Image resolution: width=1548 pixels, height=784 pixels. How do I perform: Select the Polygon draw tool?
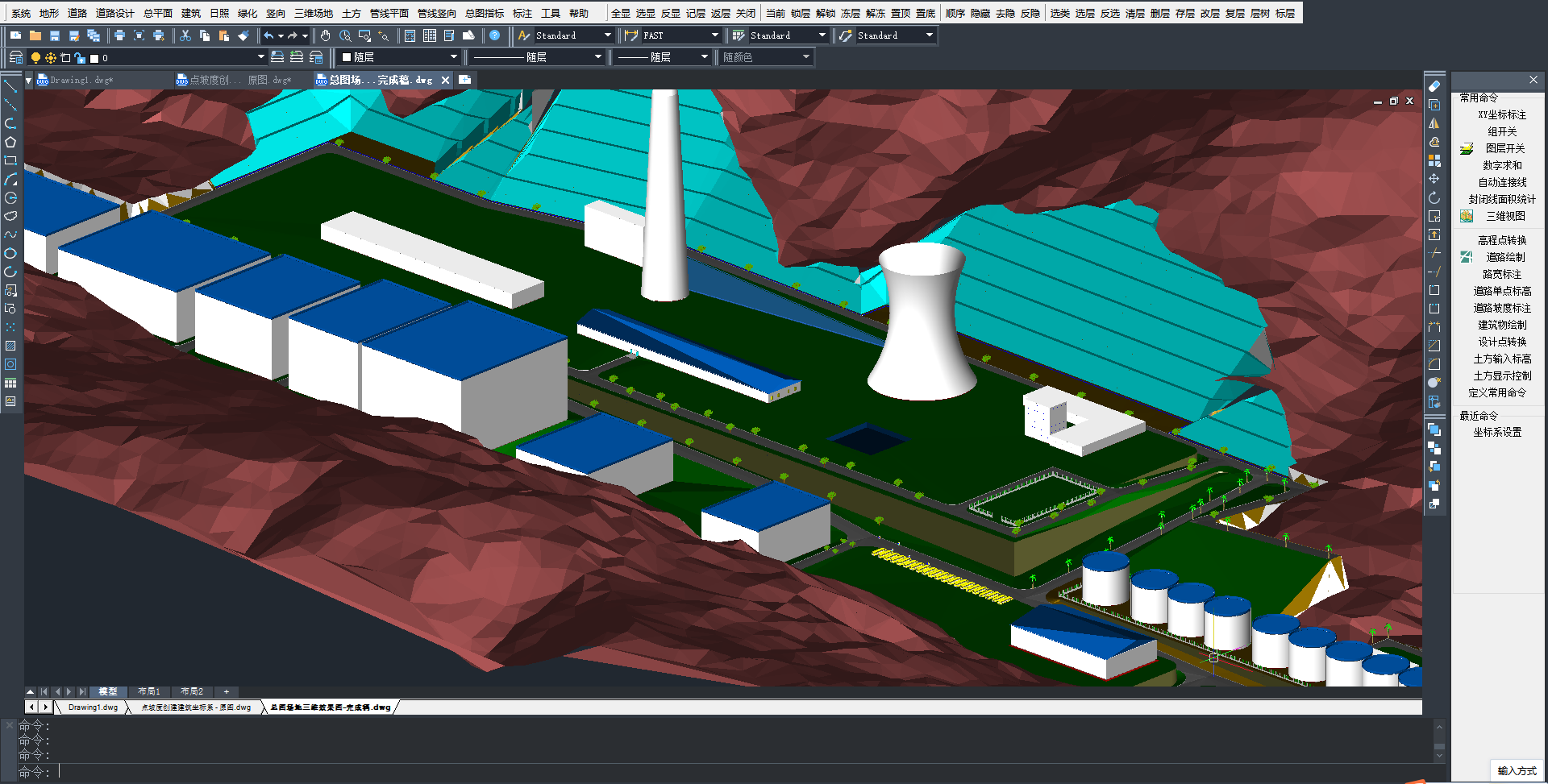pos(10,142)
